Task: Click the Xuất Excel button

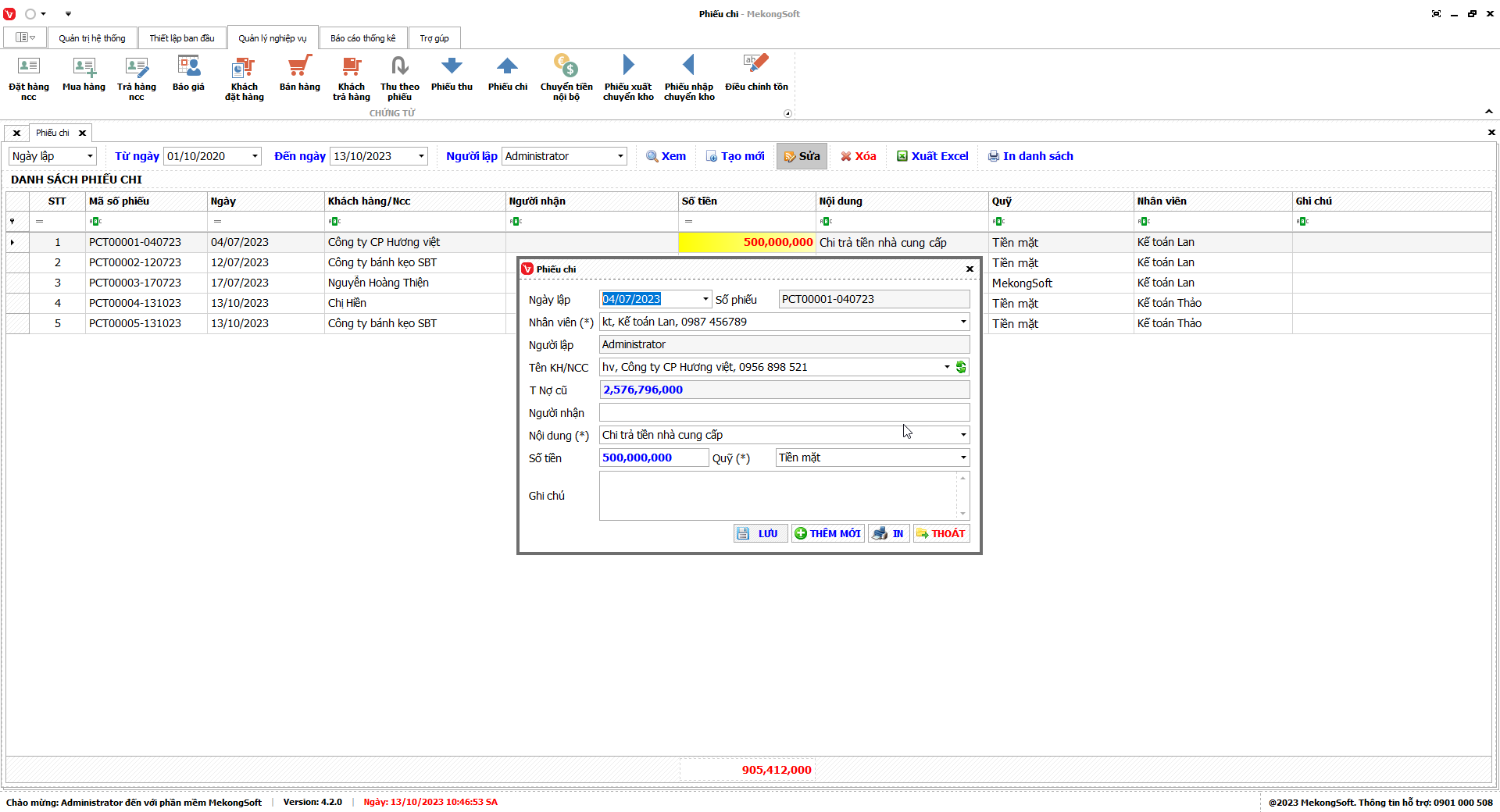Action: point(932,156)
